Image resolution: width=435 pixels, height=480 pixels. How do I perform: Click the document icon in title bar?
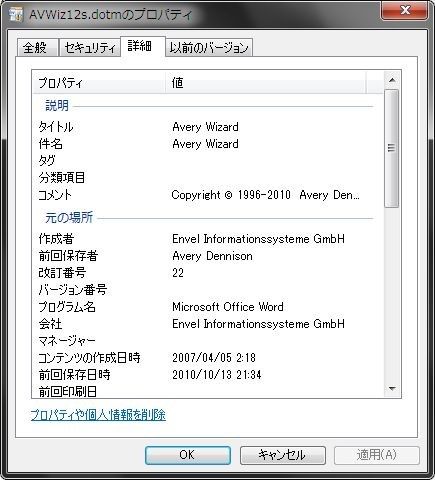[x=16, y=14]
